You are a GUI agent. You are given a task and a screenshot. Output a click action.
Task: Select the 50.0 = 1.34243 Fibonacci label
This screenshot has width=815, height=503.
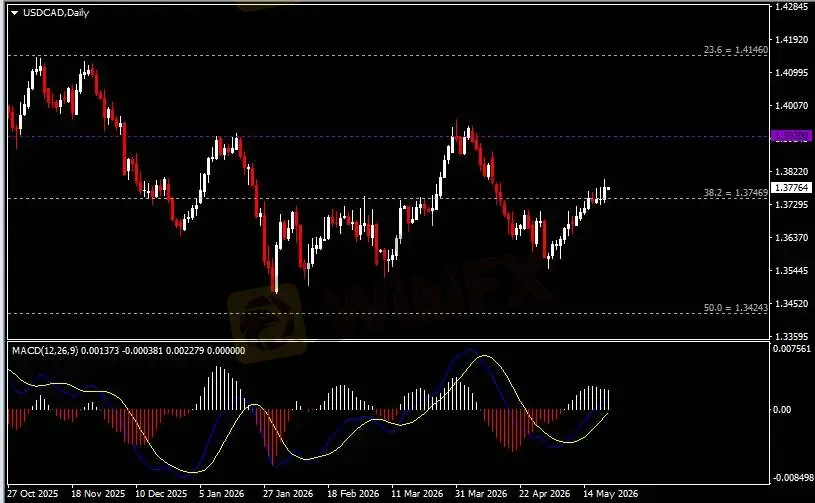[x=735, y=308]
